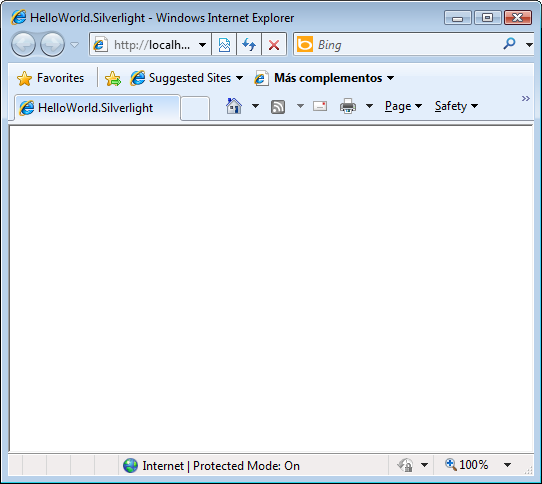Run search with the magnifier icon

509,44
